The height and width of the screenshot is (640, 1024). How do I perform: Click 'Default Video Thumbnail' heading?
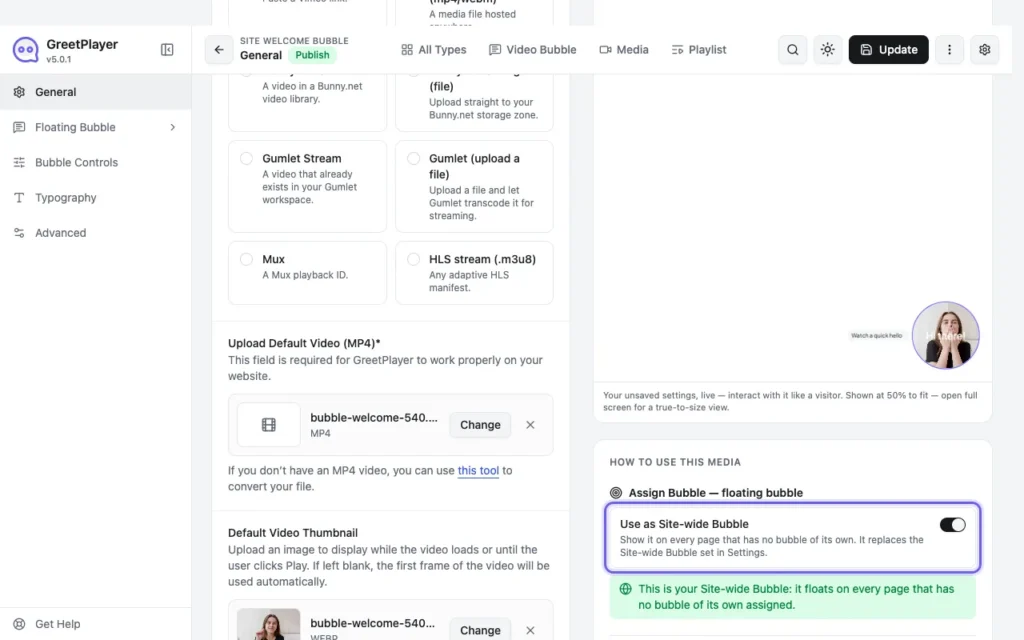pos(293,533)
